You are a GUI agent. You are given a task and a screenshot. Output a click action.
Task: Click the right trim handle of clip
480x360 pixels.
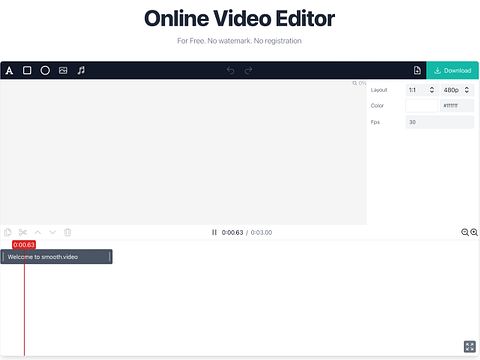coord(110,257)
